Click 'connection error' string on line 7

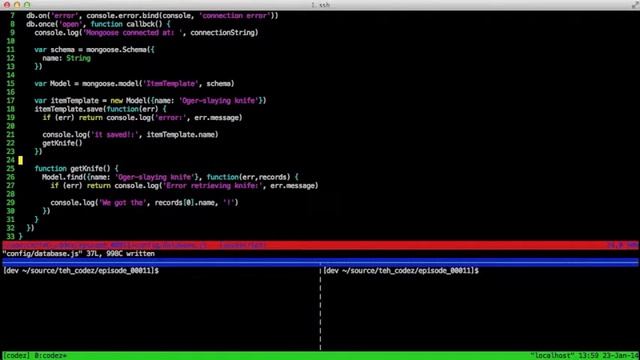235,16
